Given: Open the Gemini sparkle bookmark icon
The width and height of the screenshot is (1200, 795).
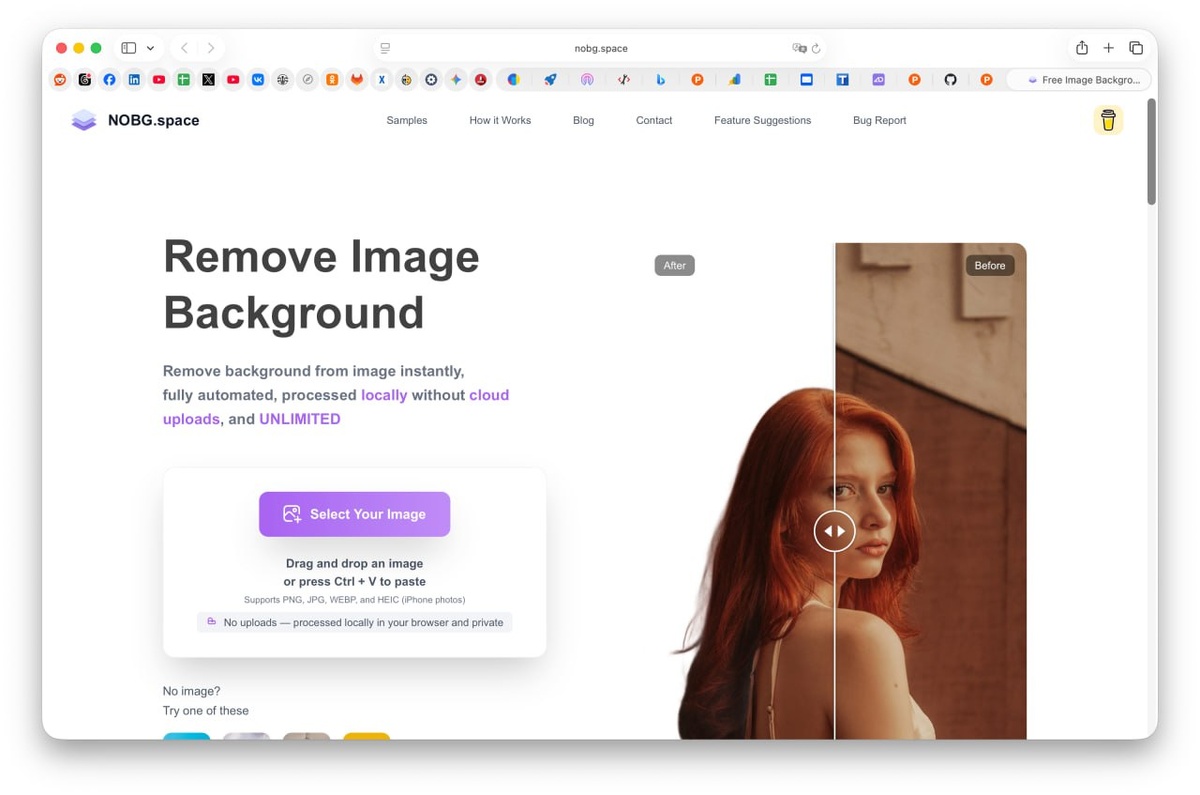Looking at the screenshot, I should point(456,79).
